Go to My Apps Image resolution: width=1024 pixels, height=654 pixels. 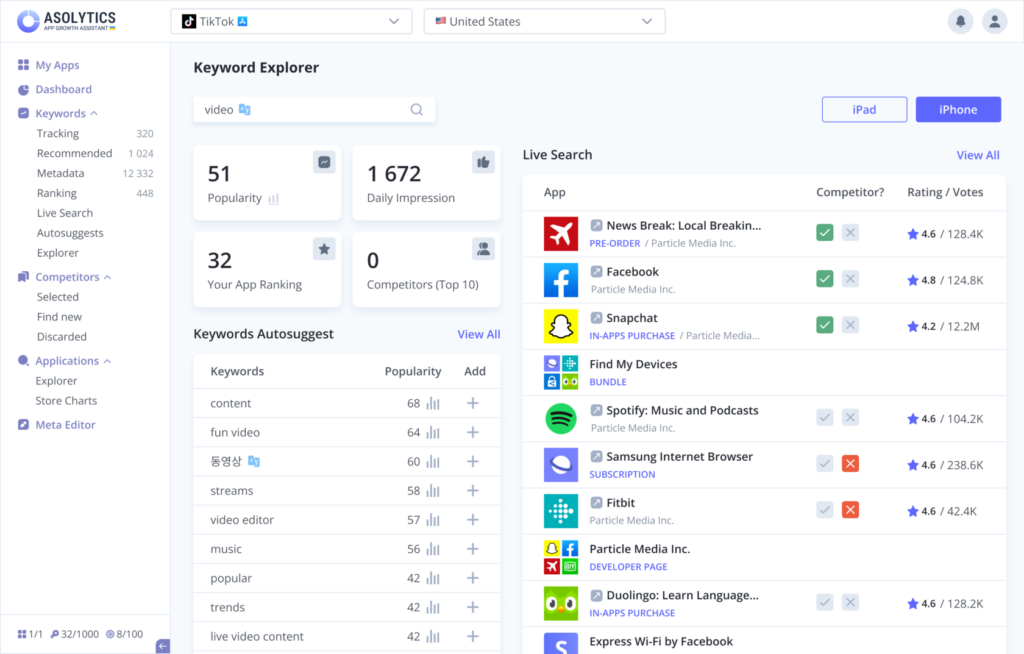tap(57, 65)
